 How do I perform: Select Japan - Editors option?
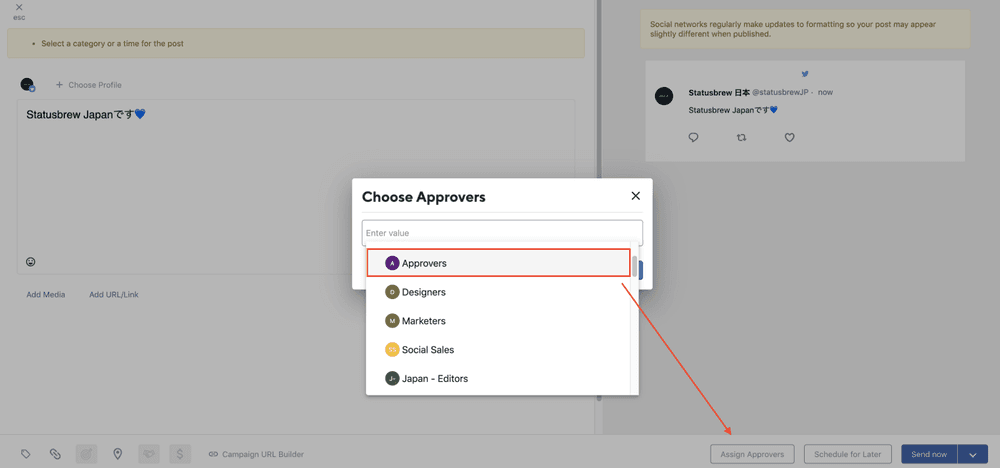[x=498, y=379]
